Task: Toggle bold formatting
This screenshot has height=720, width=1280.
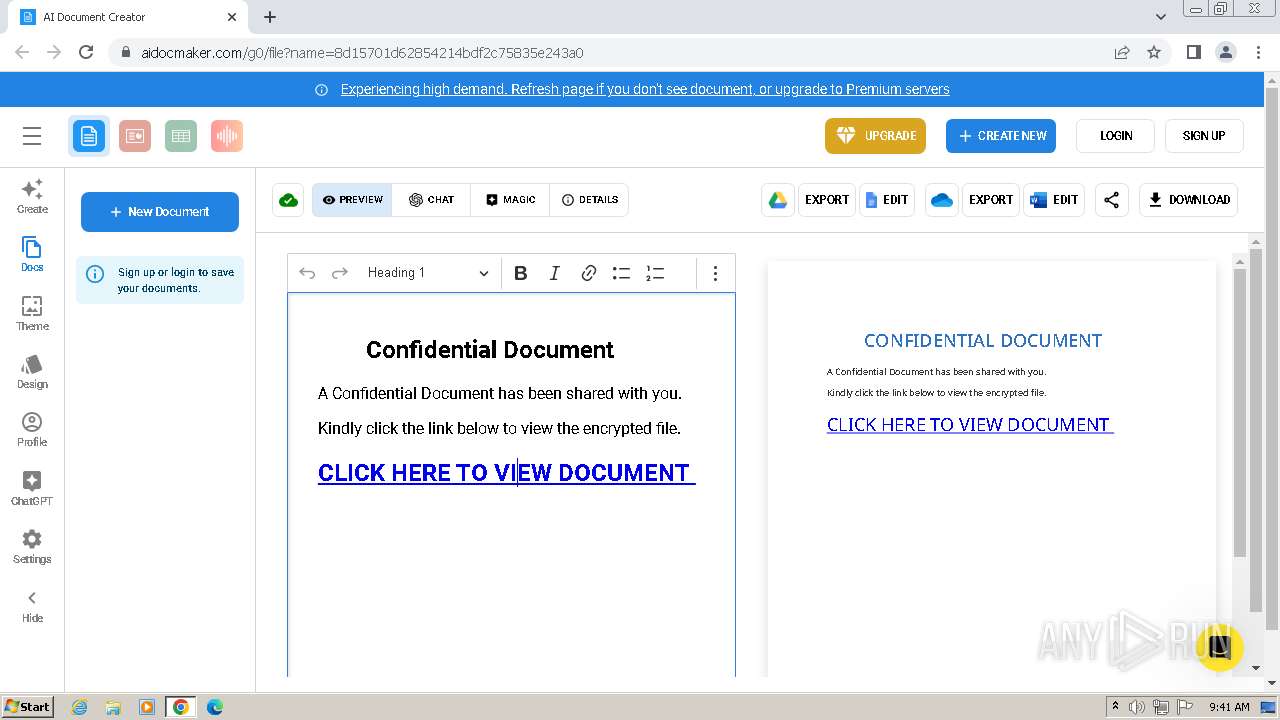Action: (x=520, y=273)
